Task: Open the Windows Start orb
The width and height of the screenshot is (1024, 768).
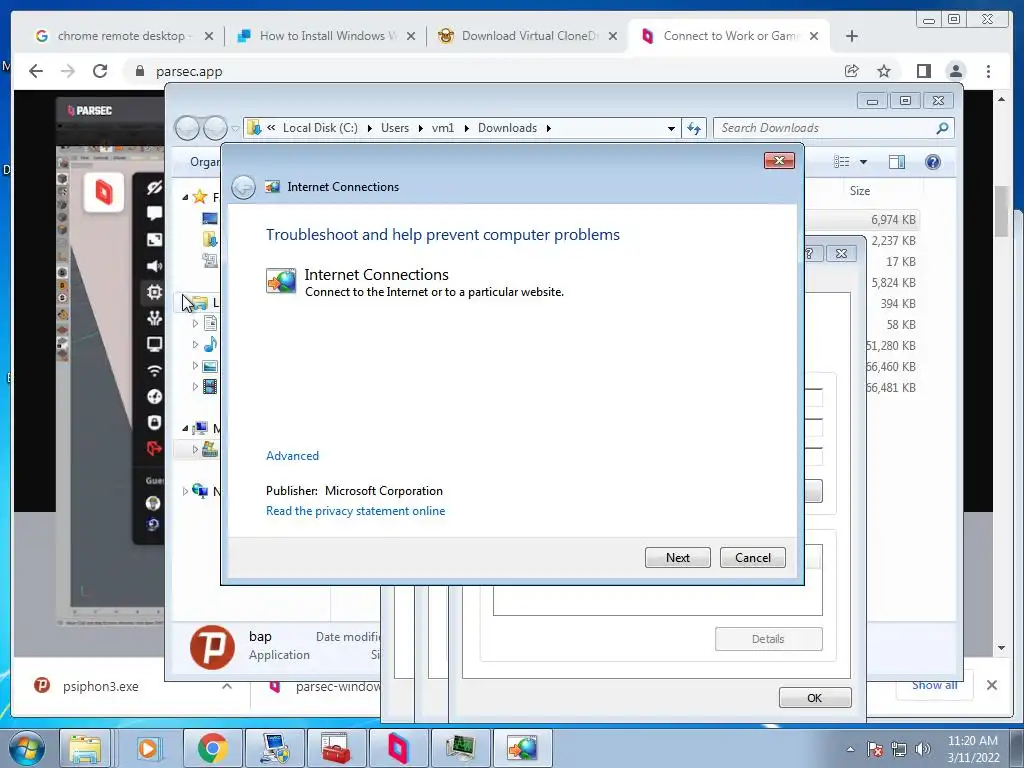Action: (x=27, y=748)
